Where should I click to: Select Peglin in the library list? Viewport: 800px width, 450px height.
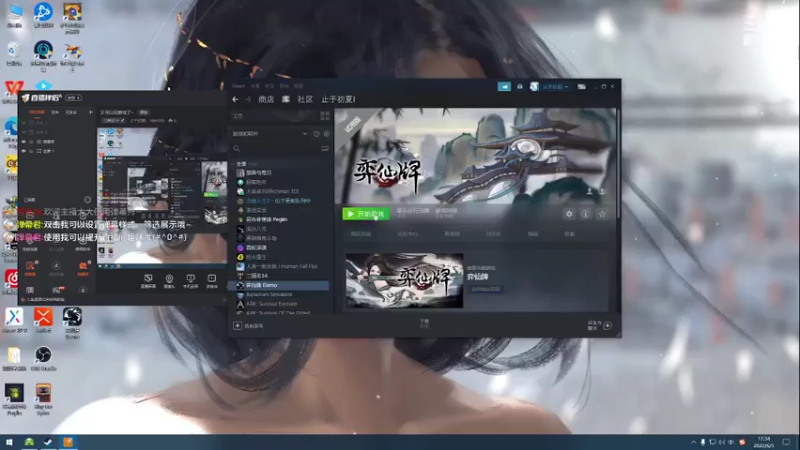pos(266,219)
